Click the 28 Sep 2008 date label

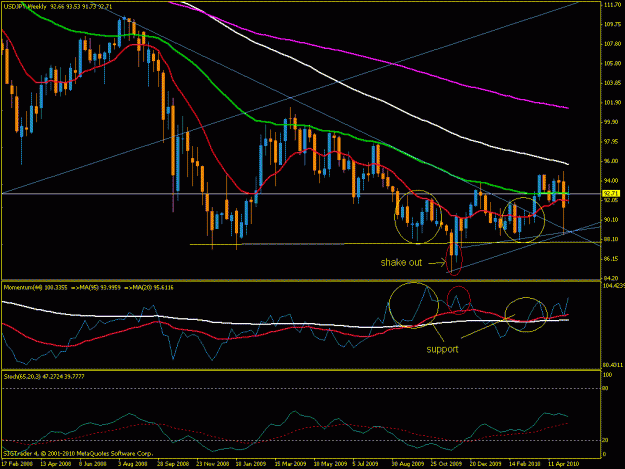click(173, 464)
